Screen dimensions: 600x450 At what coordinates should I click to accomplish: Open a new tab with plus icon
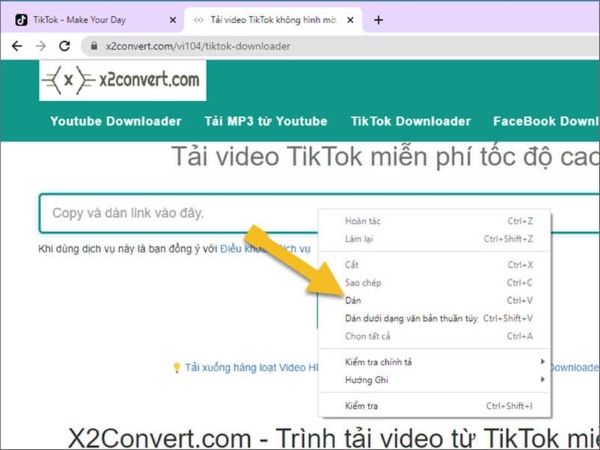(378, 19)
